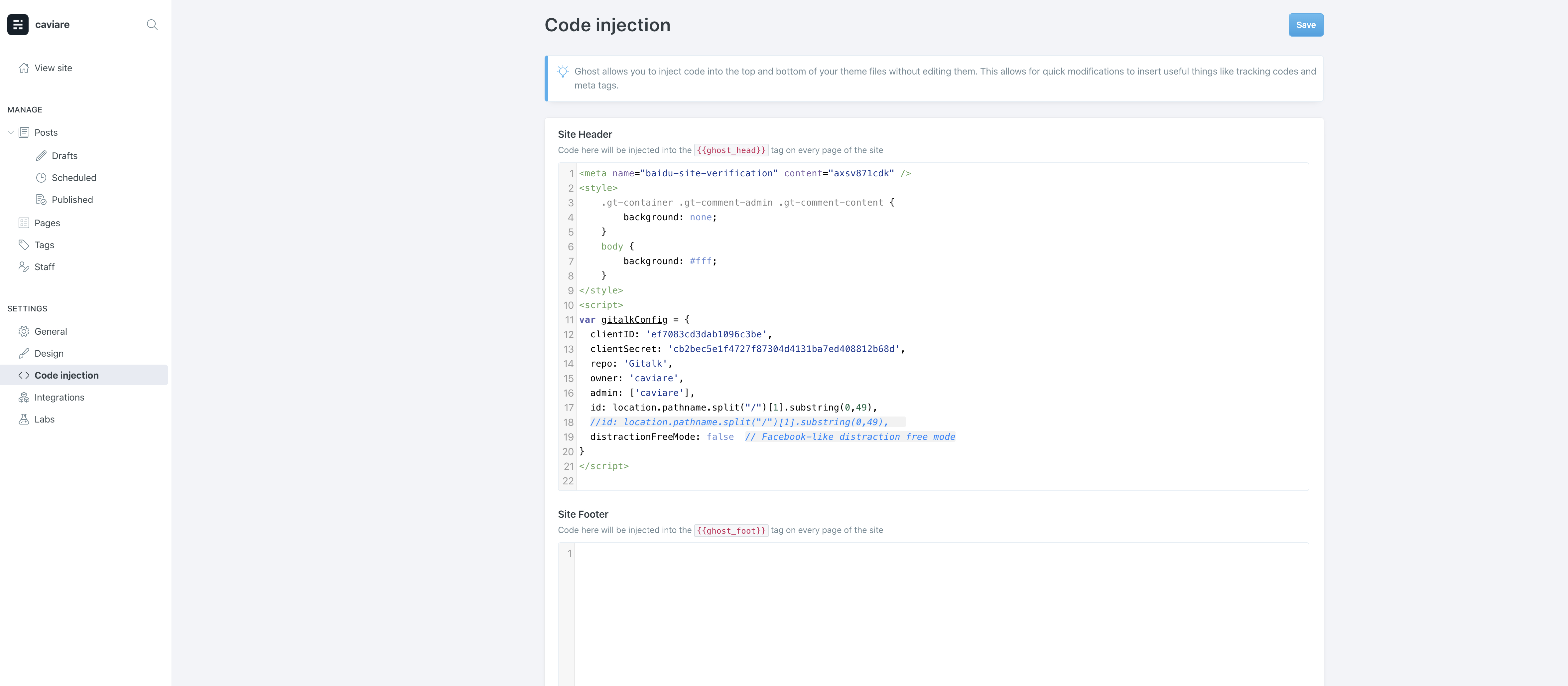
Task: Click the distractionFreeMode line
Action: tap(772, 436)
